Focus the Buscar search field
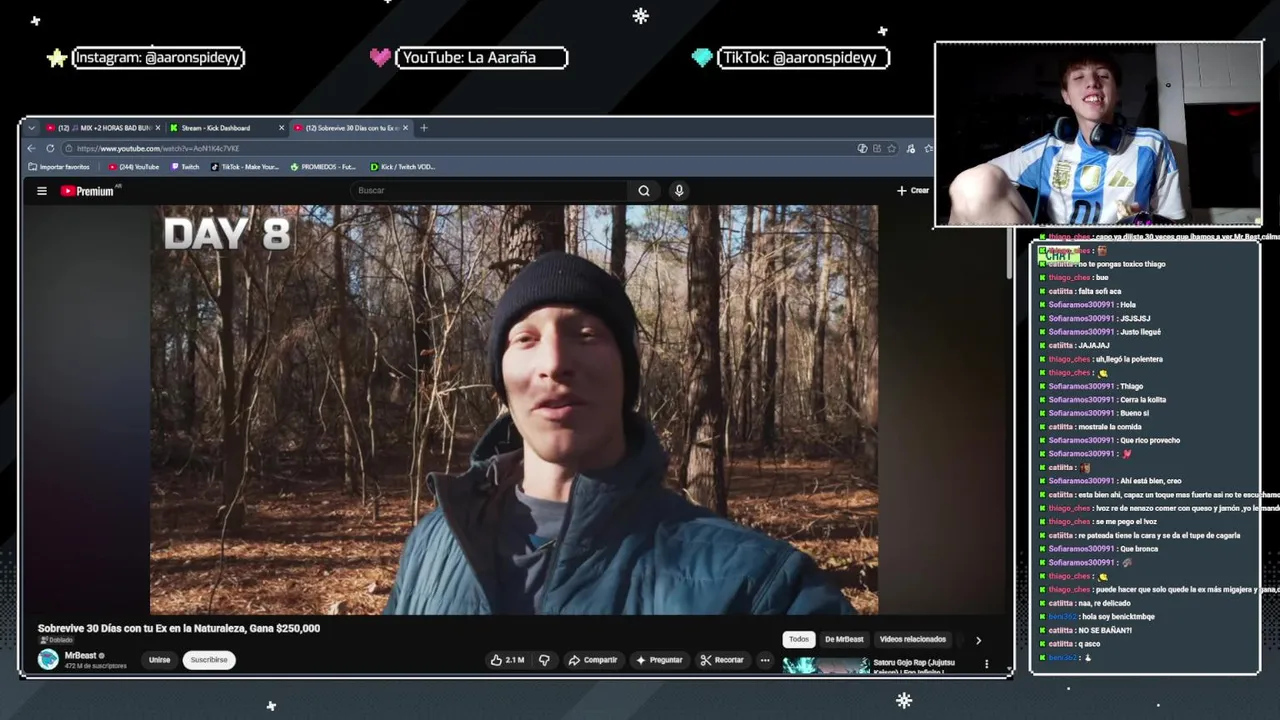This screenshot has height=720, width=1280. [x=490, y=191]
